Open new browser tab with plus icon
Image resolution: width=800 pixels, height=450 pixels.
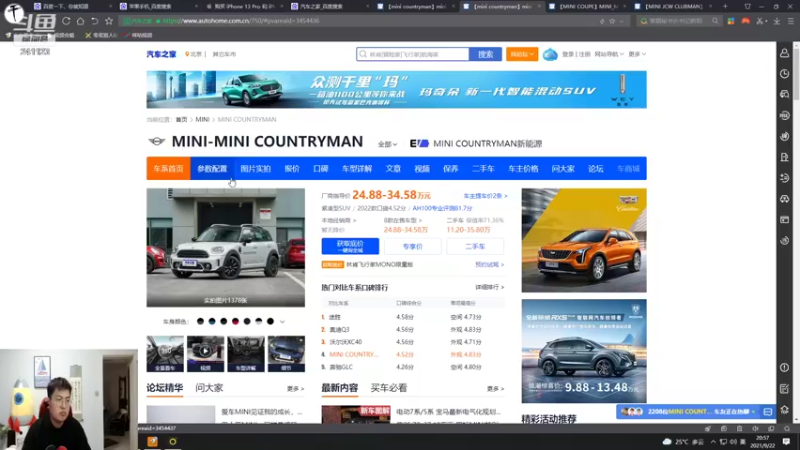pos(725,6)
